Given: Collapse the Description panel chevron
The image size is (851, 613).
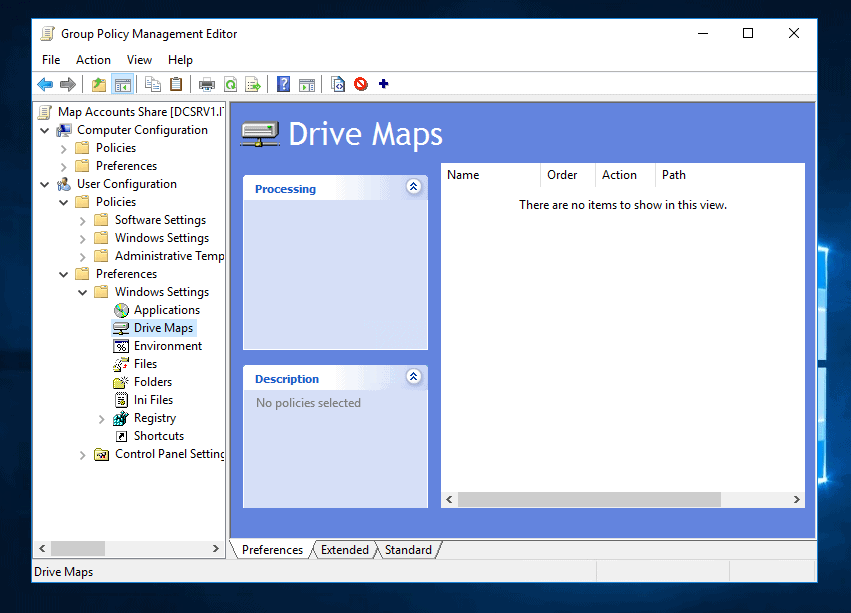Looking at the screenshot, I should tap(414, 377).
